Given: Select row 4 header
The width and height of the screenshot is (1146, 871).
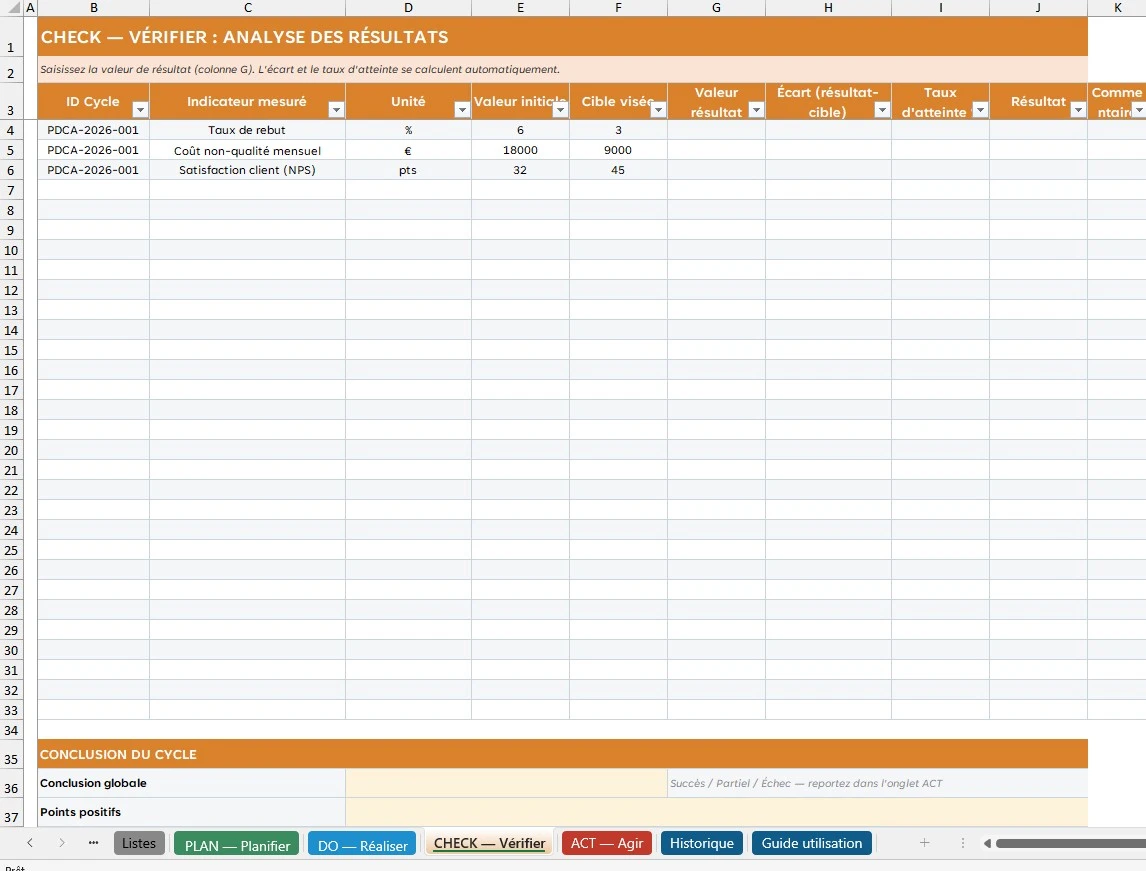Looking at the screenshot, I should click(x=11, y=130).
